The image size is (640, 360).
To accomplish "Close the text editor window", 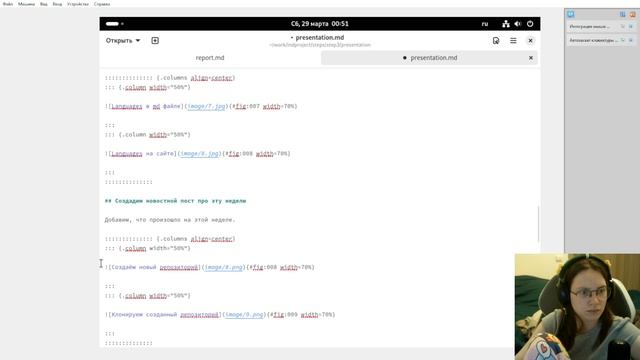I will pyautogui.click(x=530, y=40).
